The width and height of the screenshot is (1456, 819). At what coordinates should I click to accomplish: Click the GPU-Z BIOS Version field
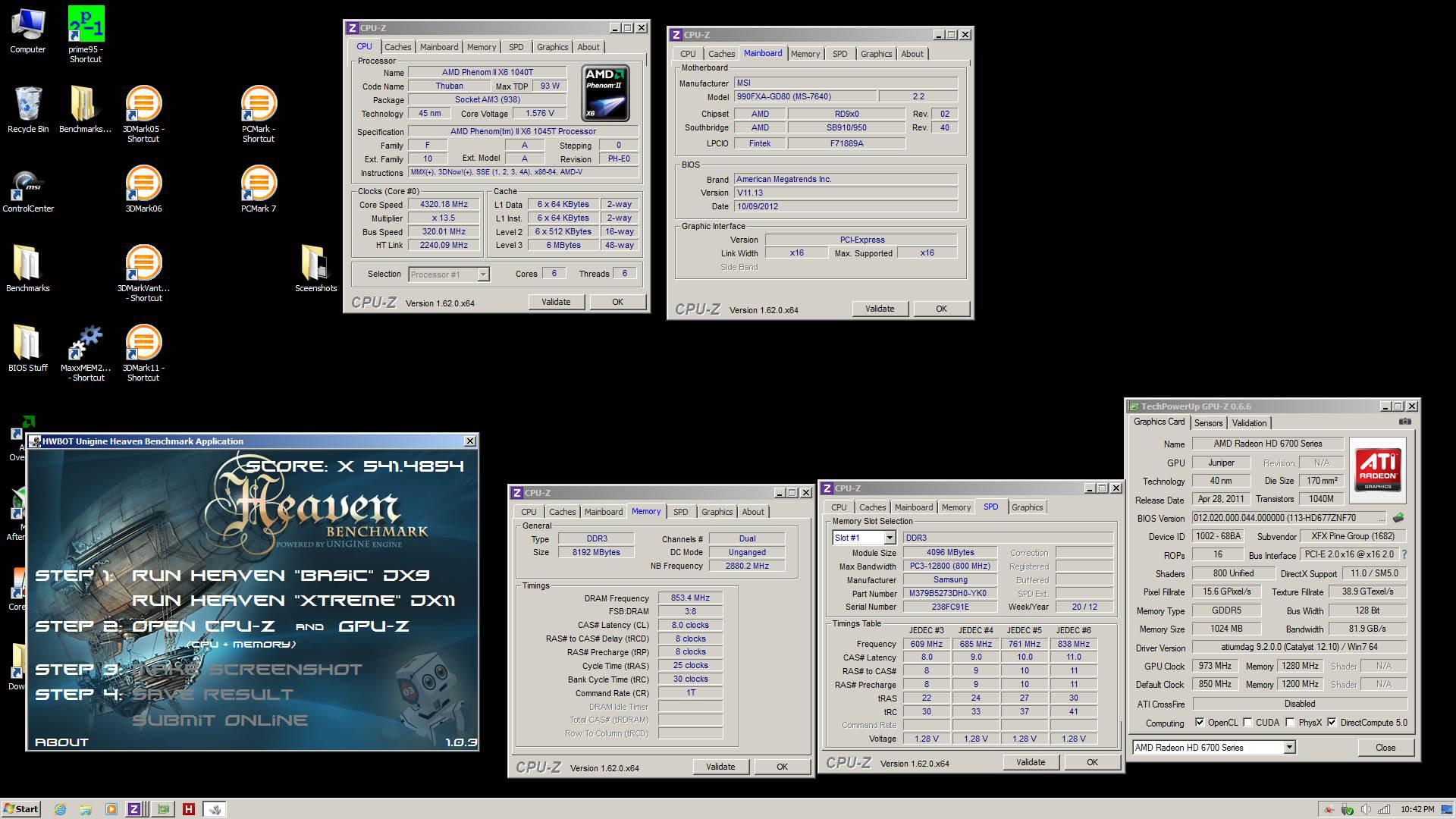coord(1289,518)
